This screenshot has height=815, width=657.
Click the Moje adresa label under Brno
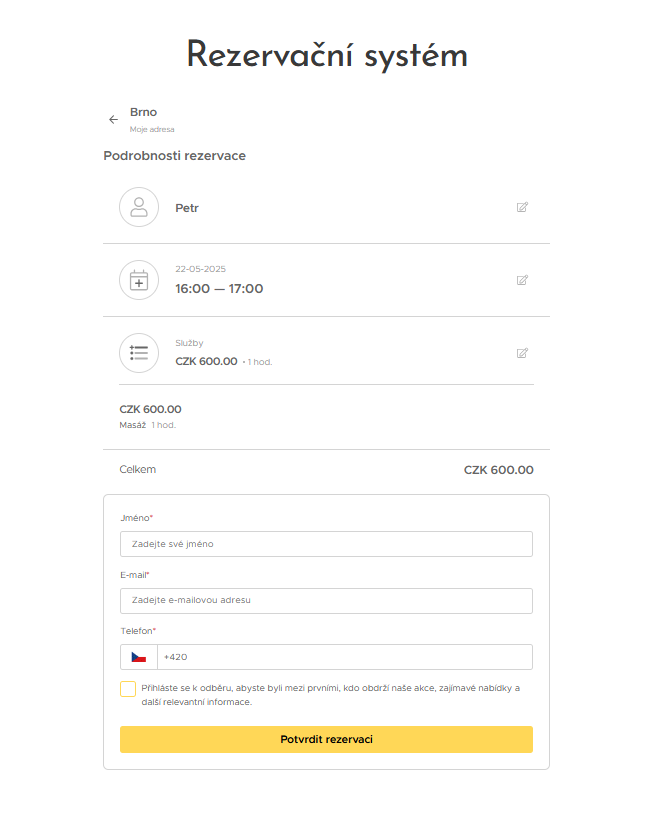152,129
